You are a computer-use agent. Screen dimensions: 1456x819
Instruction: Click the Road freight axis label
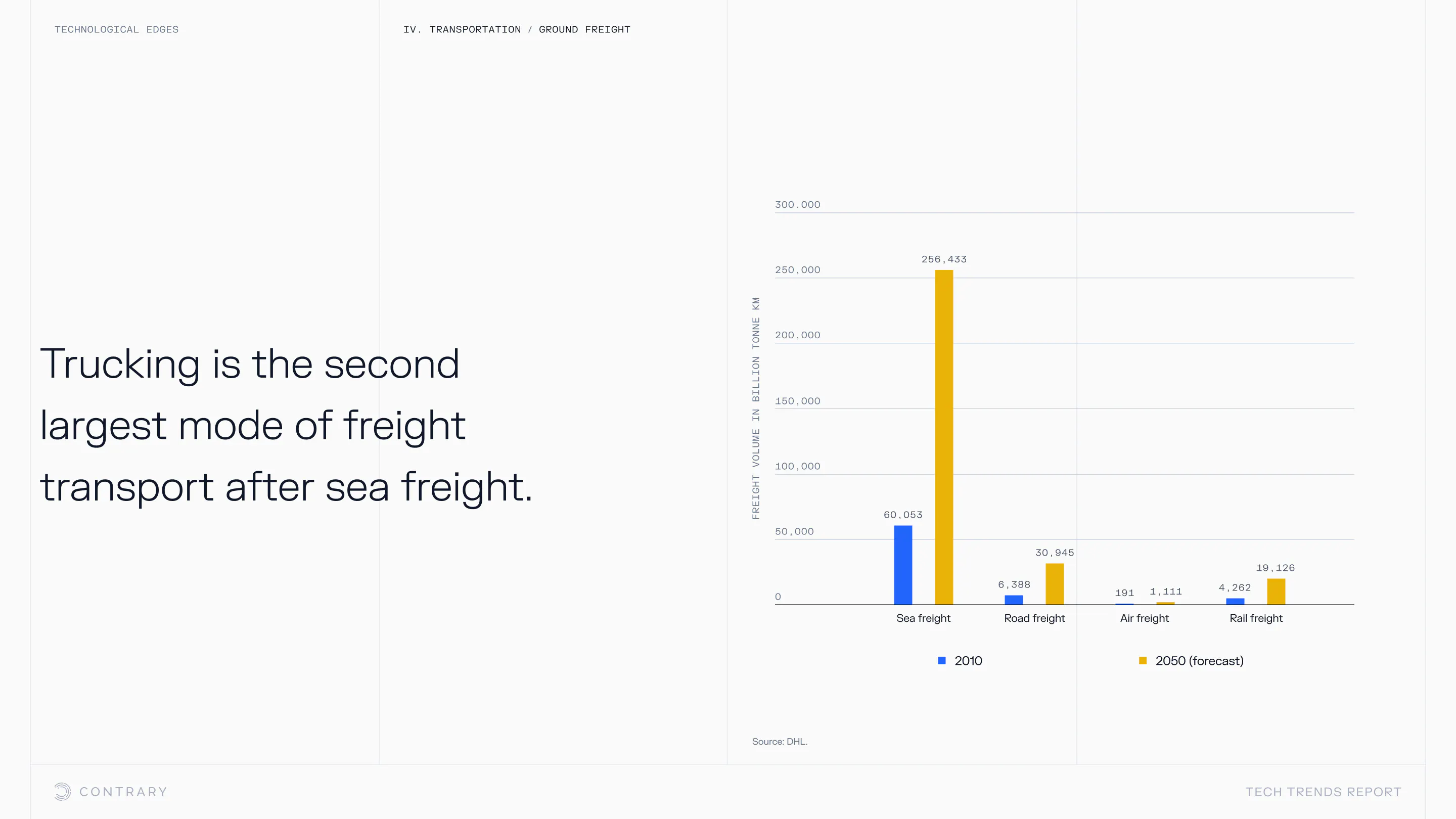click(1034, 618)
